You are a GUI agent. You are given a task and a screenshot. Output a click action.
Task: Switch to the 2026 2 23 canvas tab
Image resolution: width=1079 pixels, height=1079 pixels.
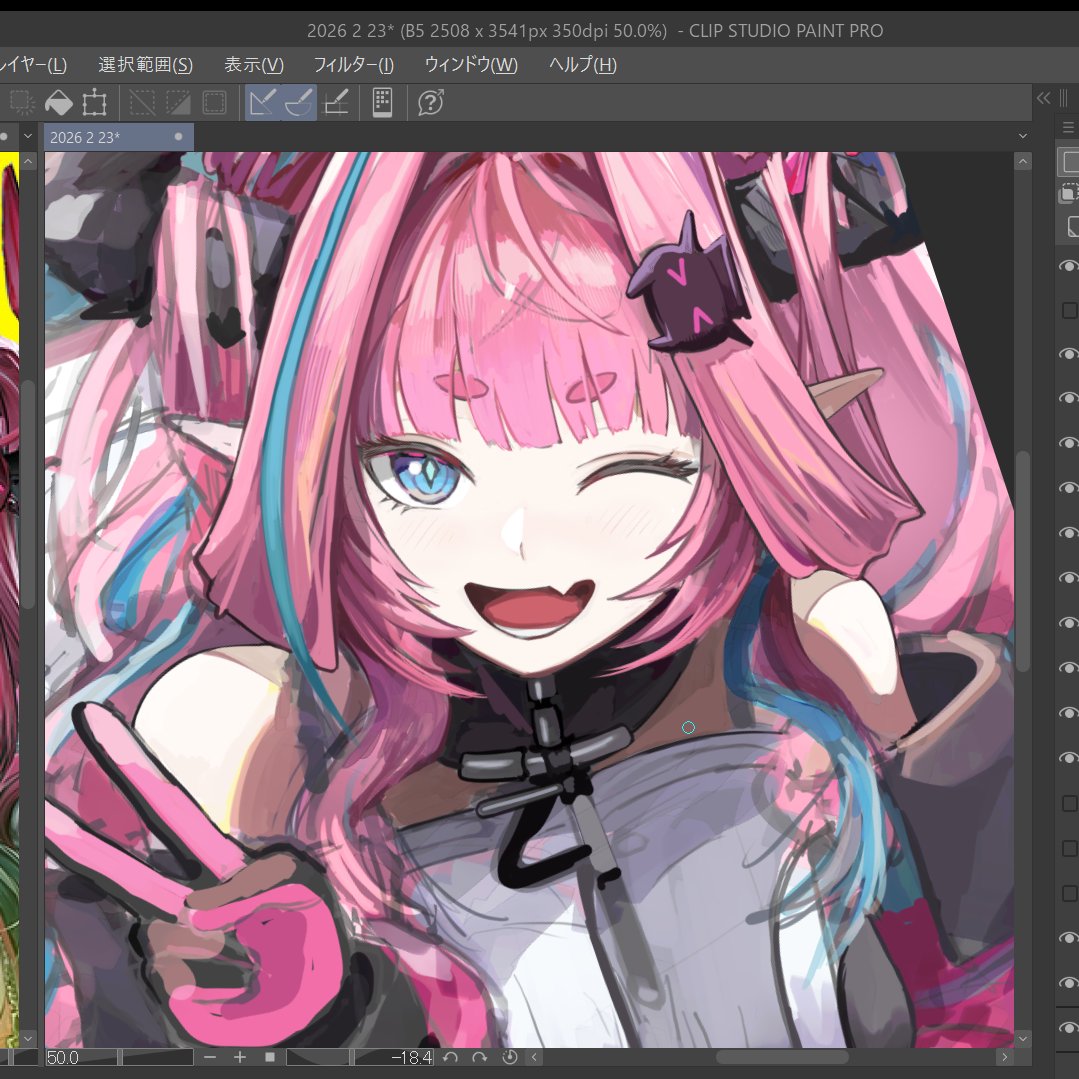(x=110, y=136)
